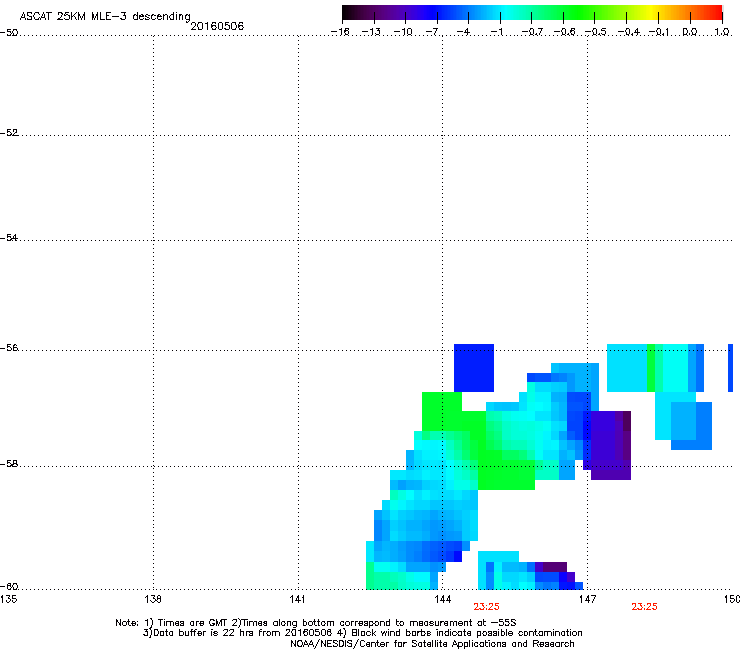This screenshot has width=740, height=650.
Task: Click the colorbar tick label -1
Action: (x=496, y=32)
